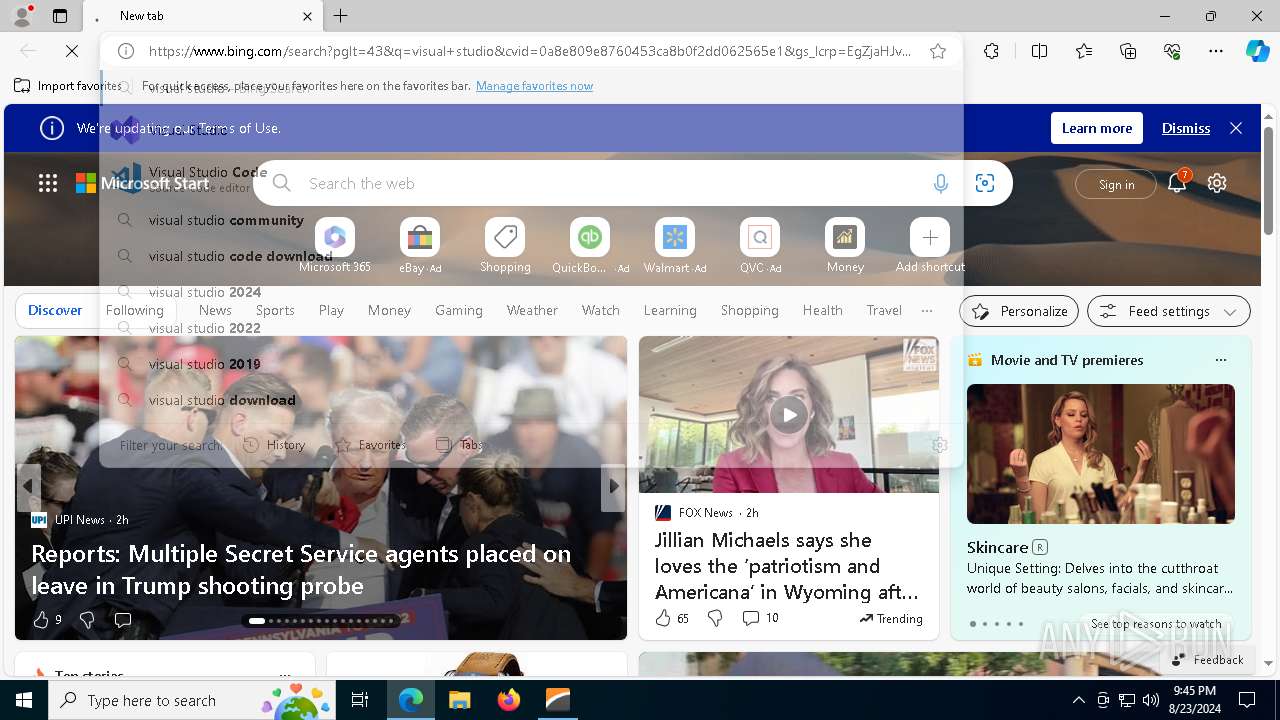Open the Skincare movie thumbnail
Screen dimensions: 1280x720
click(x=1101, y=454)
